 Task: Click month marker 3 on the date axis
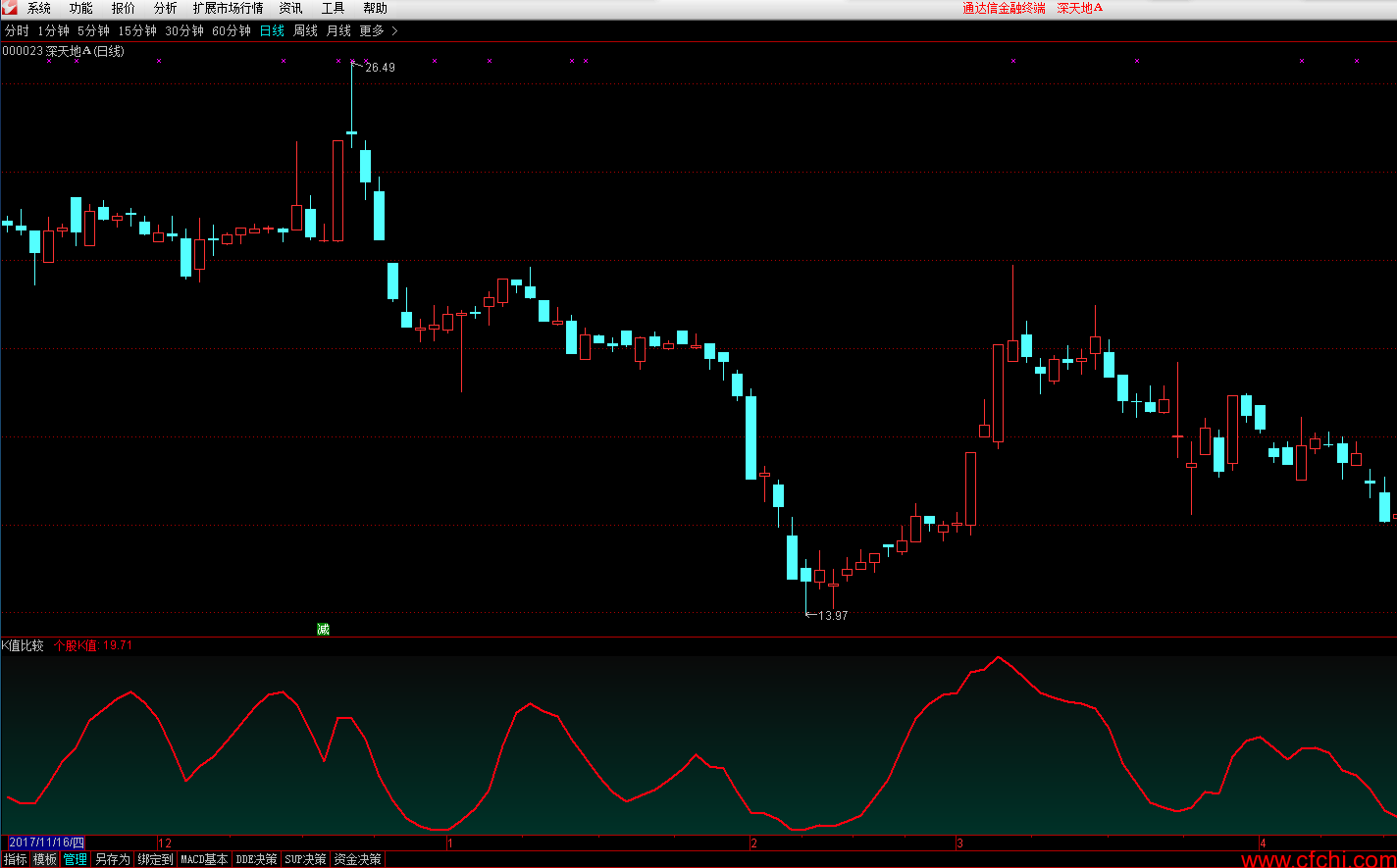tap(960, 842)
